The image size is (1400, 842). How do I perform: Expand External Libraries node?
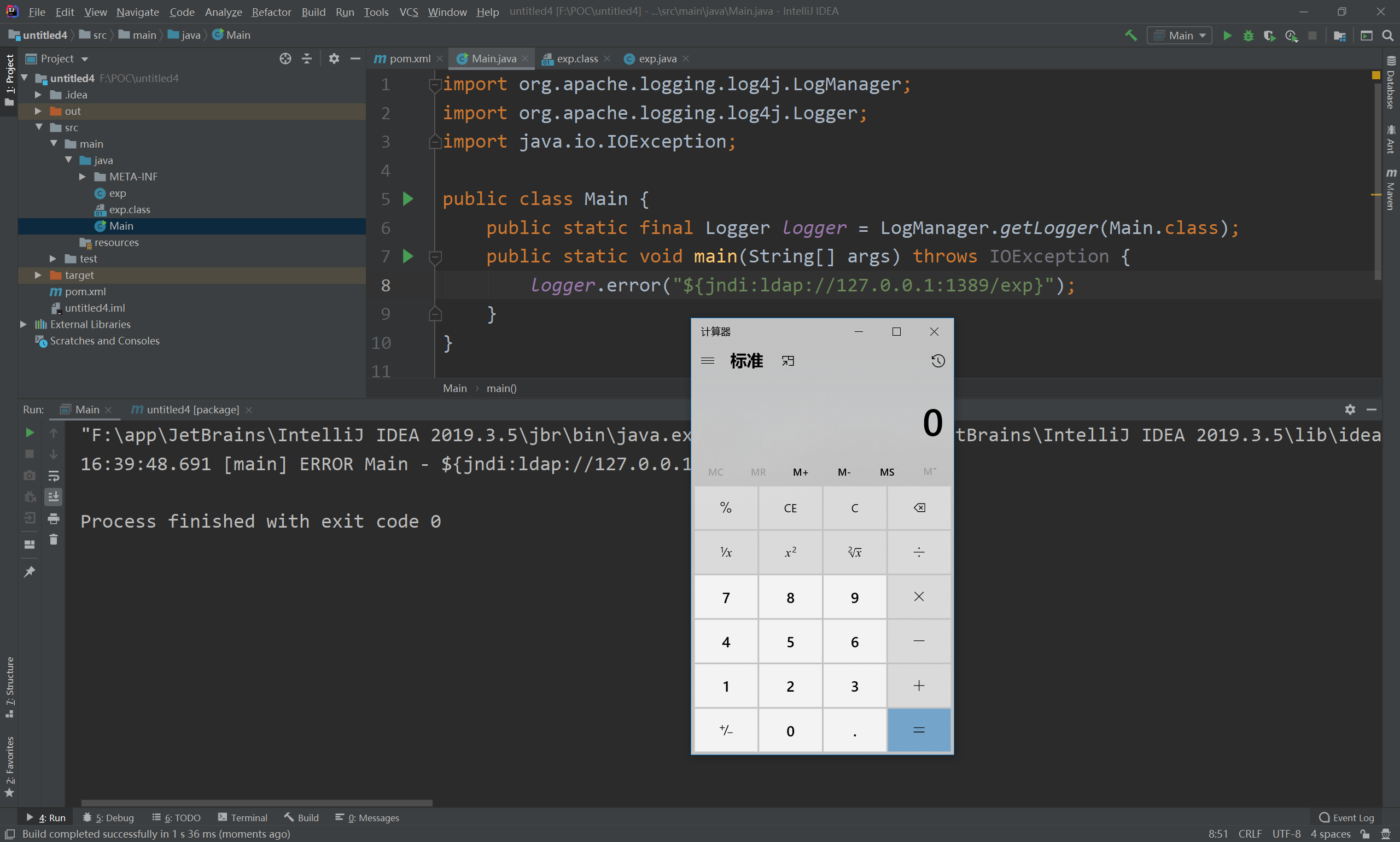pos(24,324)
